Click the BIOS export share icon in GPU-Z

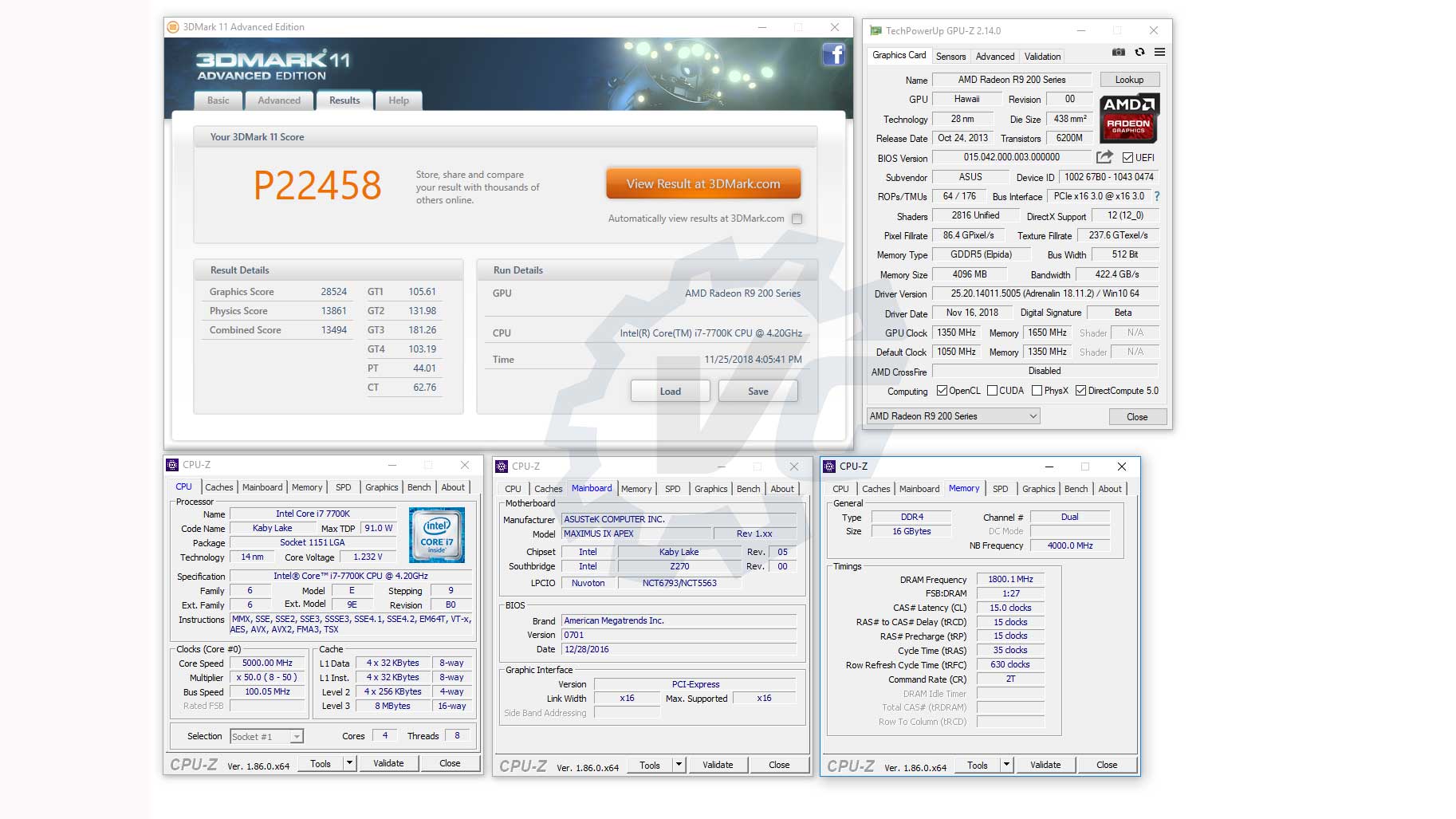[x=1104, y=157]
